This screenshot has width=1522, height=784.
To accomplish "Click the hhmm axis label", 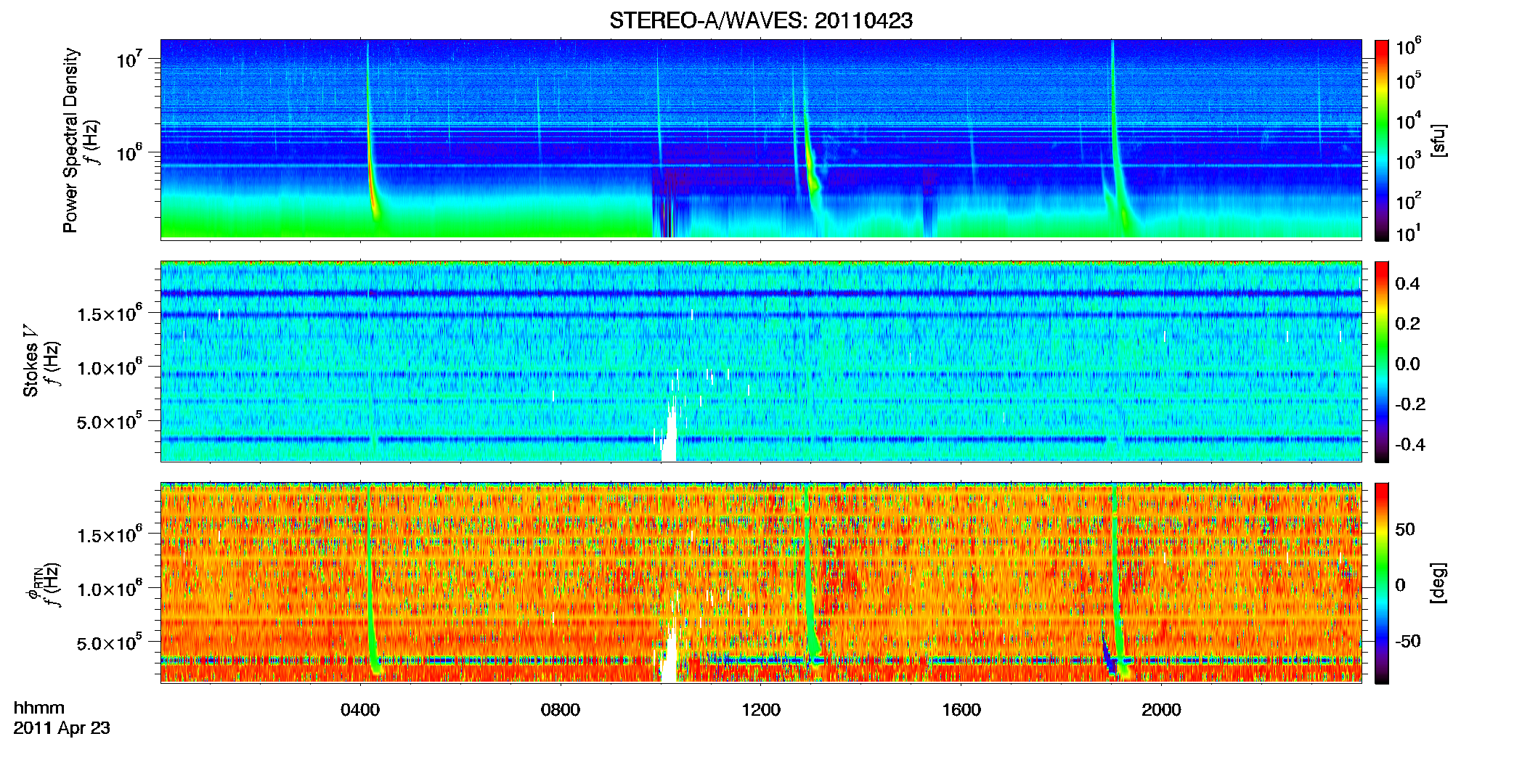I will pyautogui.click(x=39, y=708).
